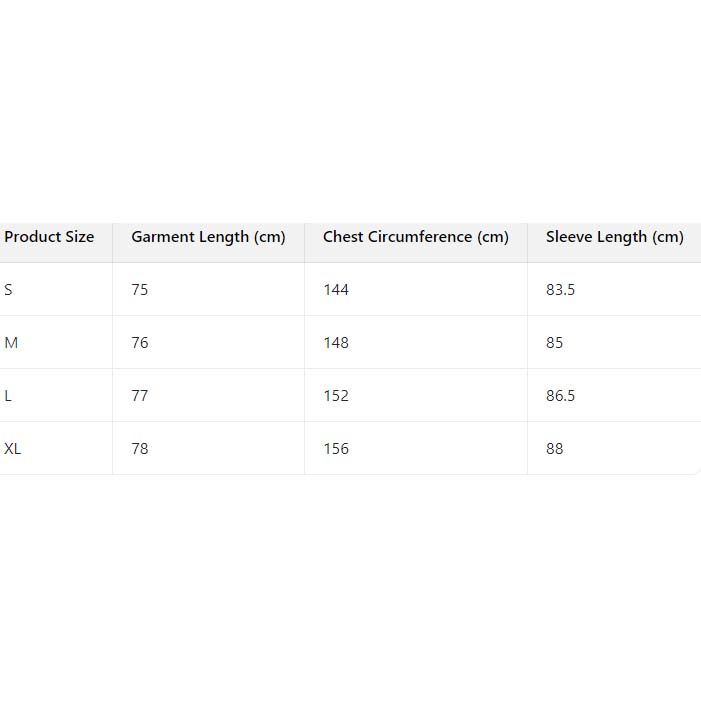Click sleeve length value 86.5
Image resolution: width=701 pixels, height=701 pixels.
[561, 396]
